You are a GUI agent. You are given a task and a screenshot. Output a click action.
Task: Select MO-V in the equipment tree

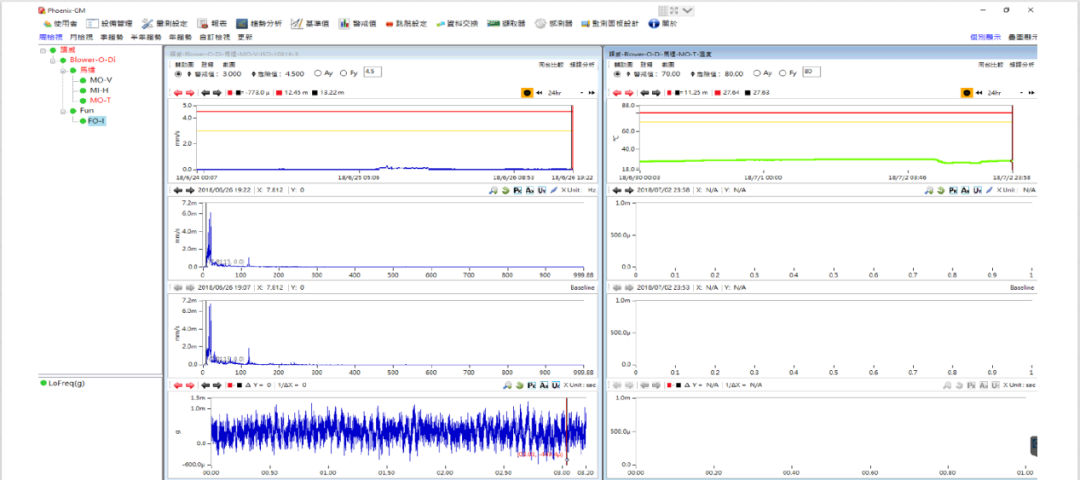(101, 80)
